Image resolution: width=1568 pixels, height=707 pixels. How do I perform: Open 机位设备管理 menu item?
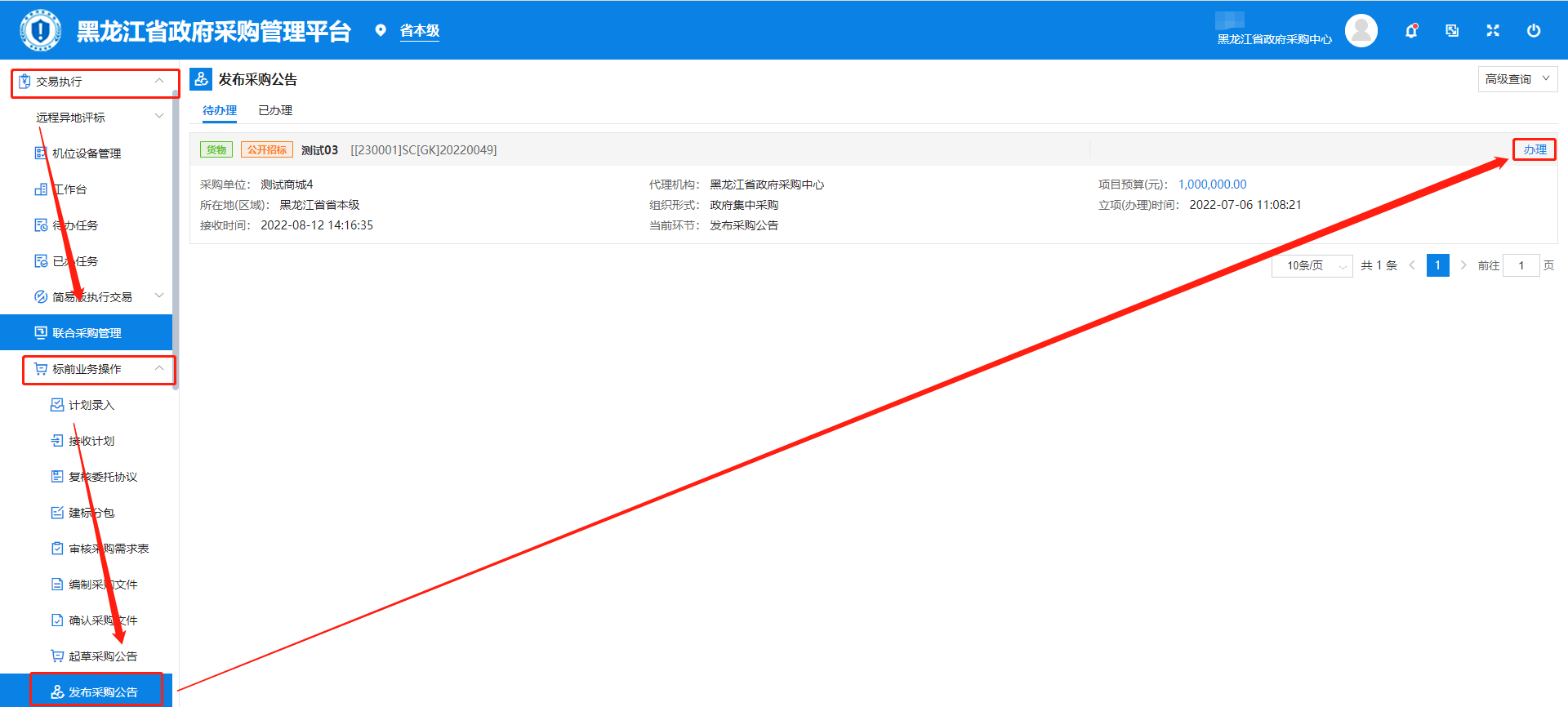point(86,153)
